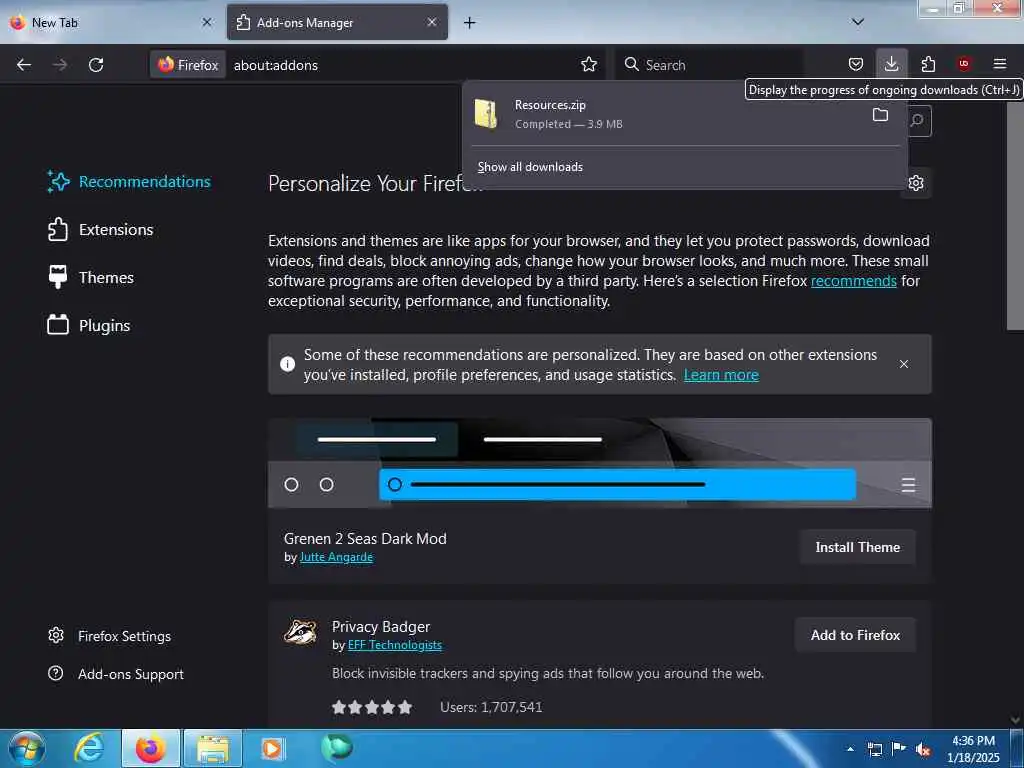The image size is (1024, 768).
Task: Switch to the New Tab tab
Action: (111, 22)
